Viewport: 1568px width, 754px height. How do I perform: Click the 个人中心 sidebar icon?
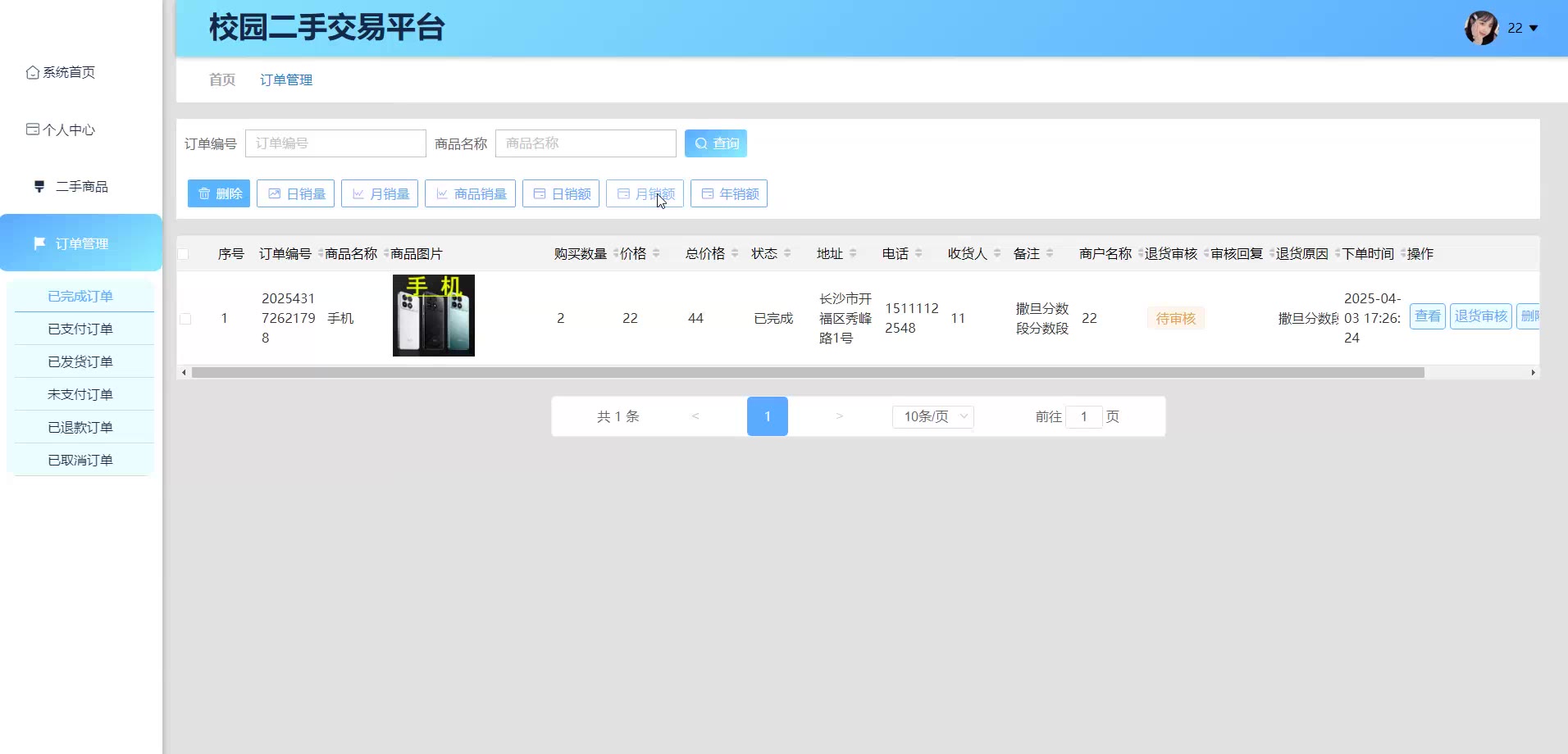pos(33,129)
